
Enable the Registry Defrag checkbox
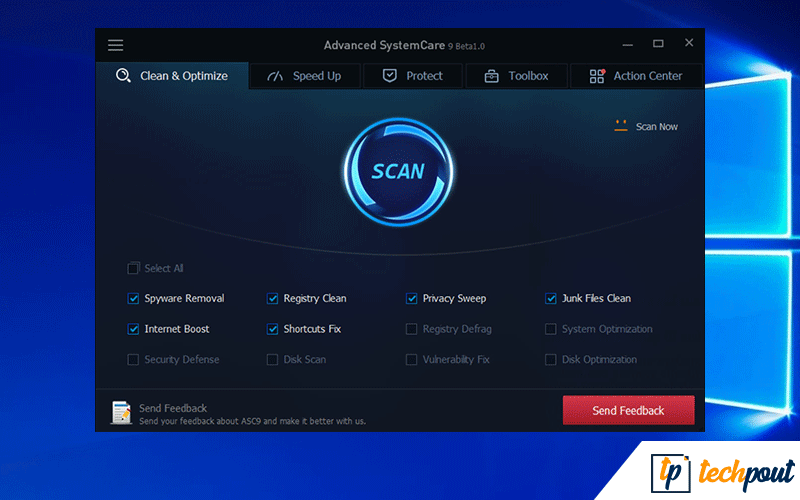click(x=412, y=329)
